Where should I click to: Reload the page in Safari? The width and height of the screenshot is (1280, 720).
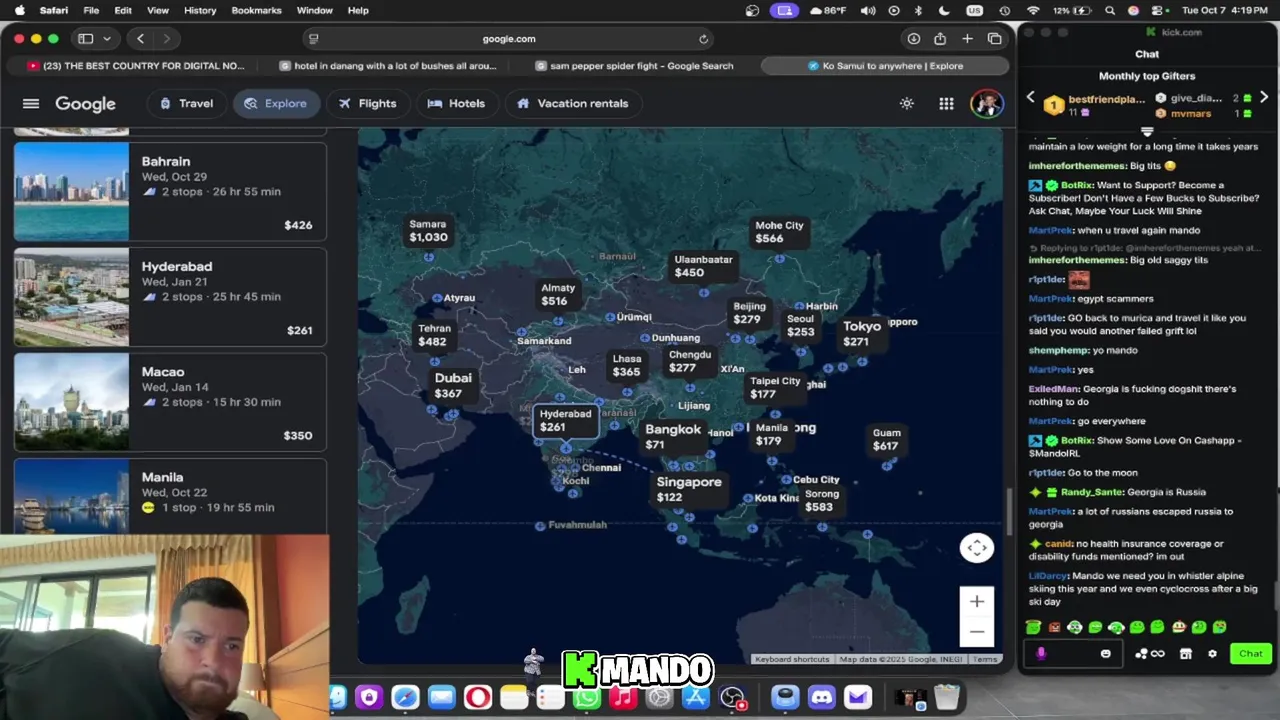pos(703,39)
